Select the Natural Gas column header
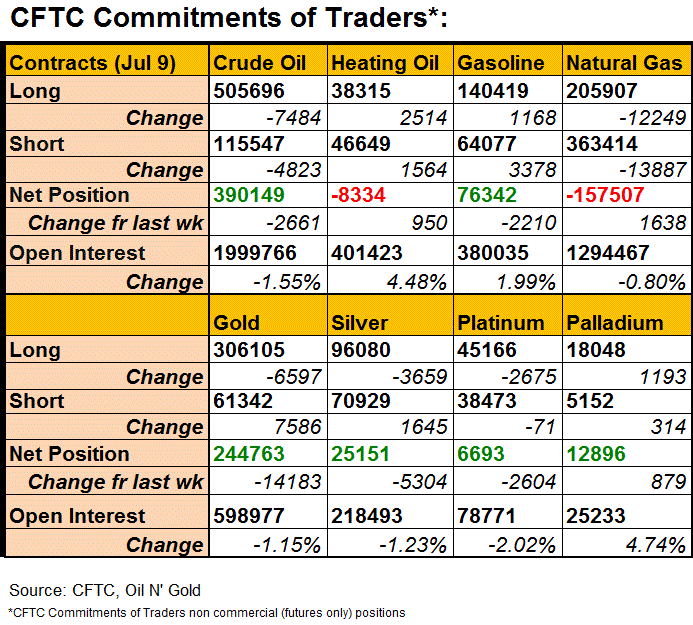 tap(624, 63)
